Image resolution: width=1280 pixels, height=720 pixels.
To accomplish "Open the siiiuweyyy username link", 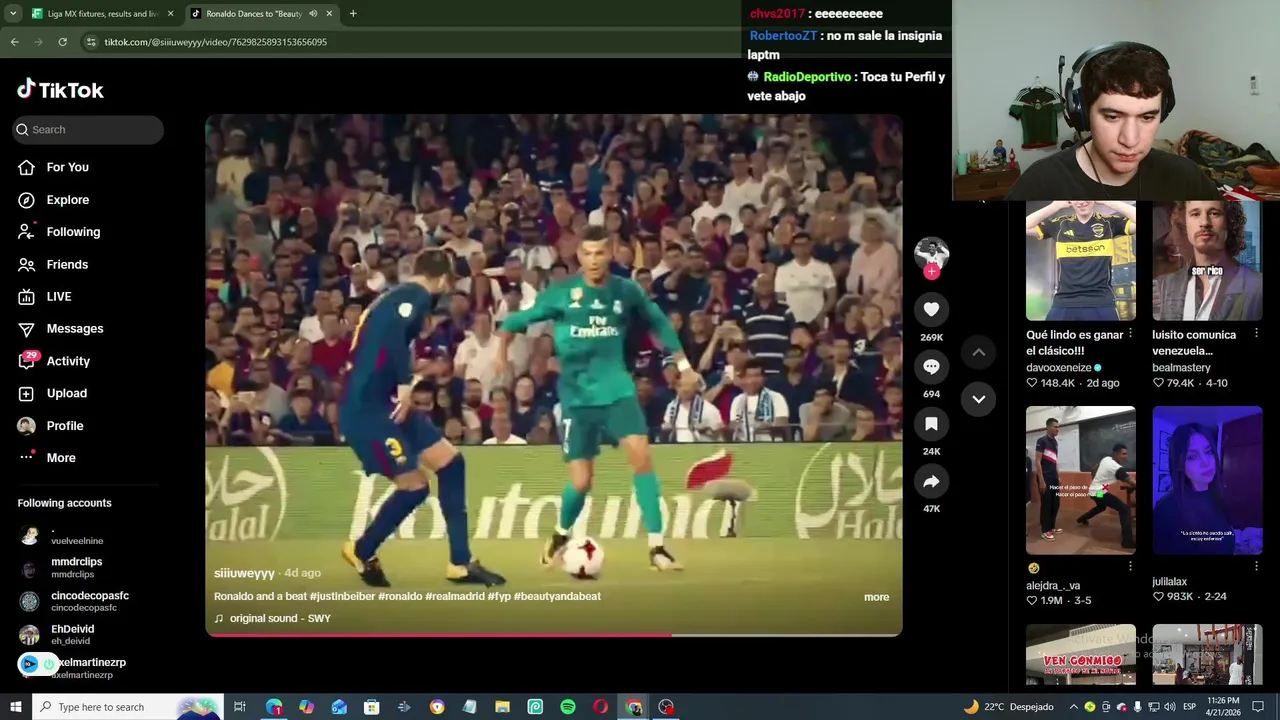I will (x=244, y=573).
